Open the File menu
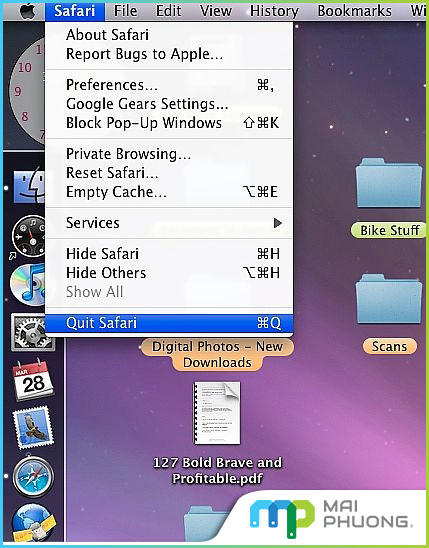This screenshot has height=548, width=429. 125,11
